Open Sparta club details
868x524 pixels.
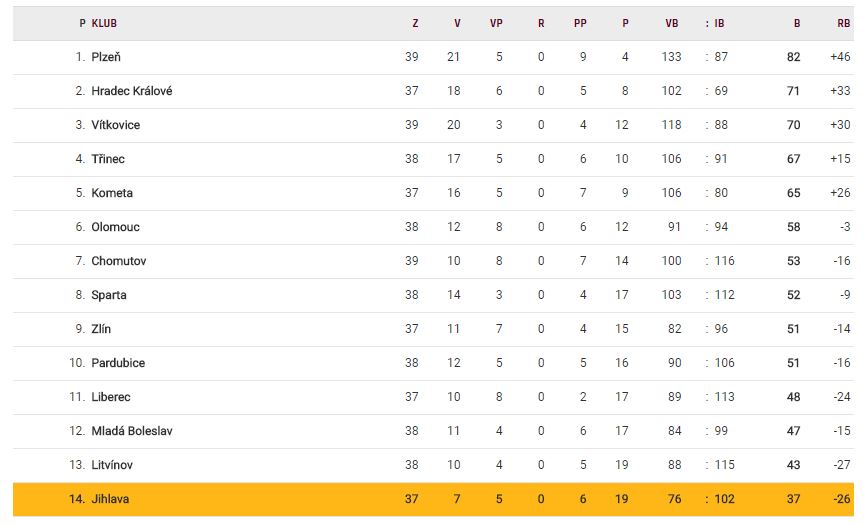coord(109,295)
